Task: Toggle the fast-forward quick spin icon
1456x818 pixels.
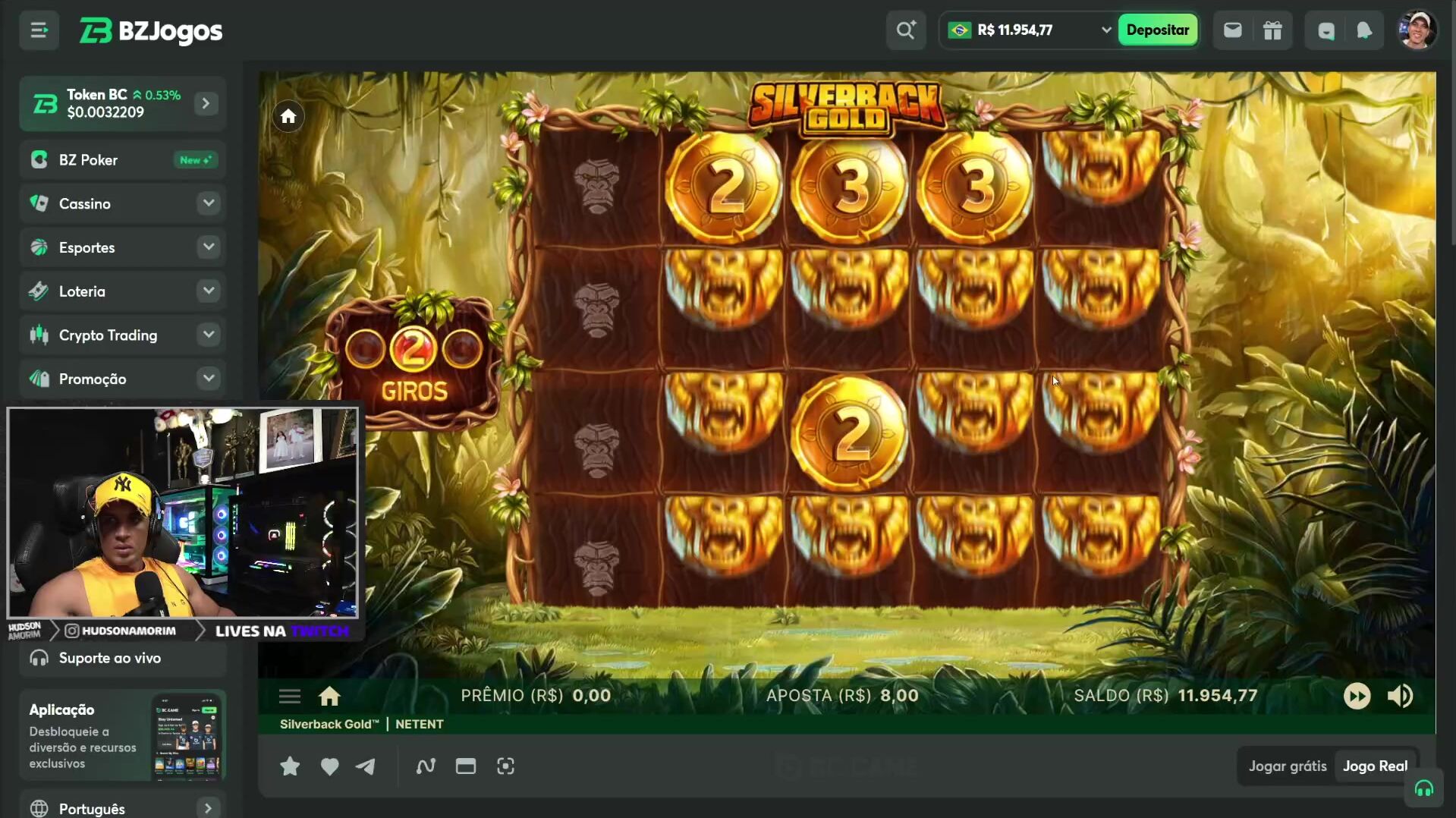Action: (1357, 696)
